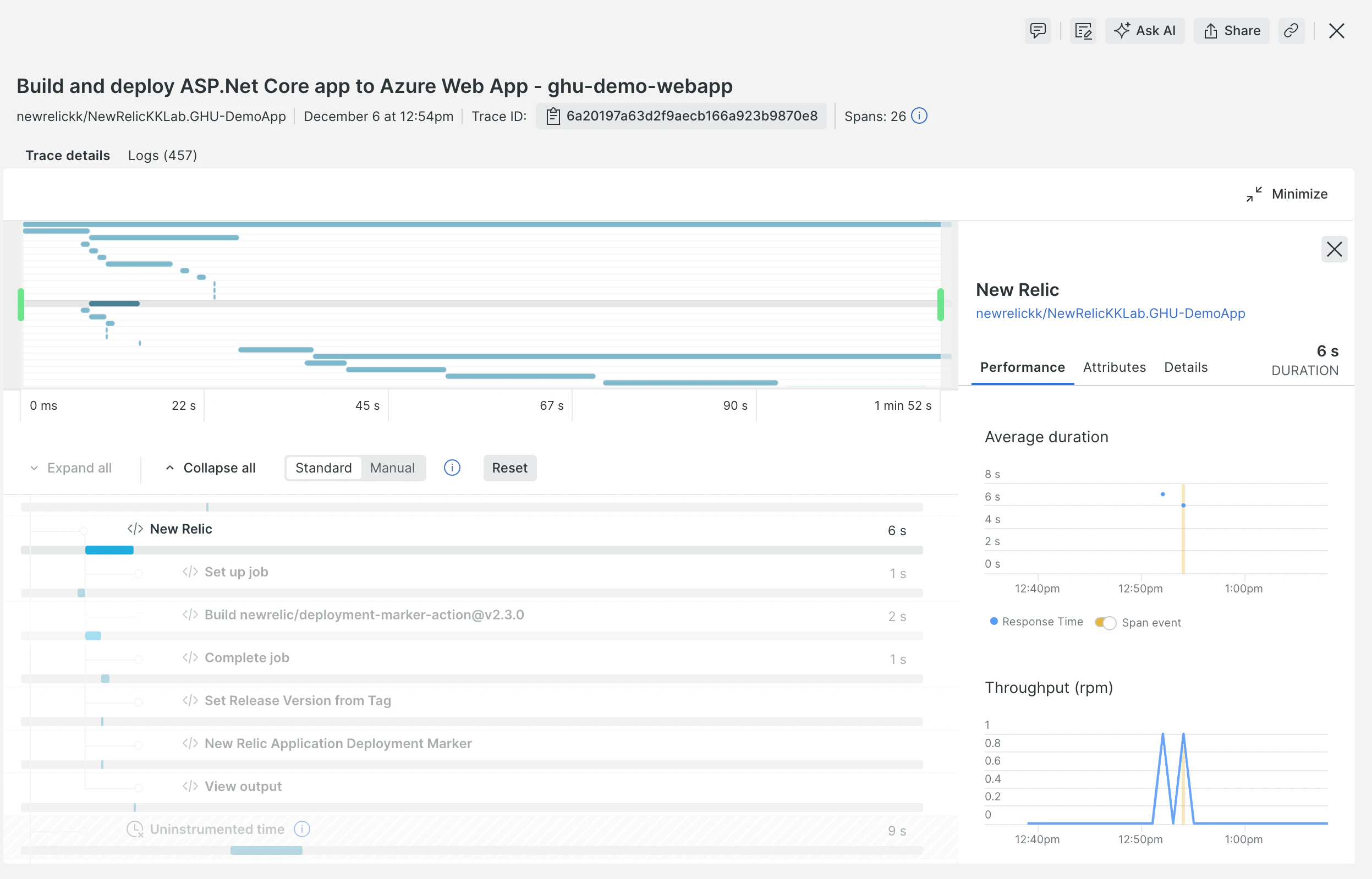Minimize the trace waterfall panel

click(x=1286, y=194)
